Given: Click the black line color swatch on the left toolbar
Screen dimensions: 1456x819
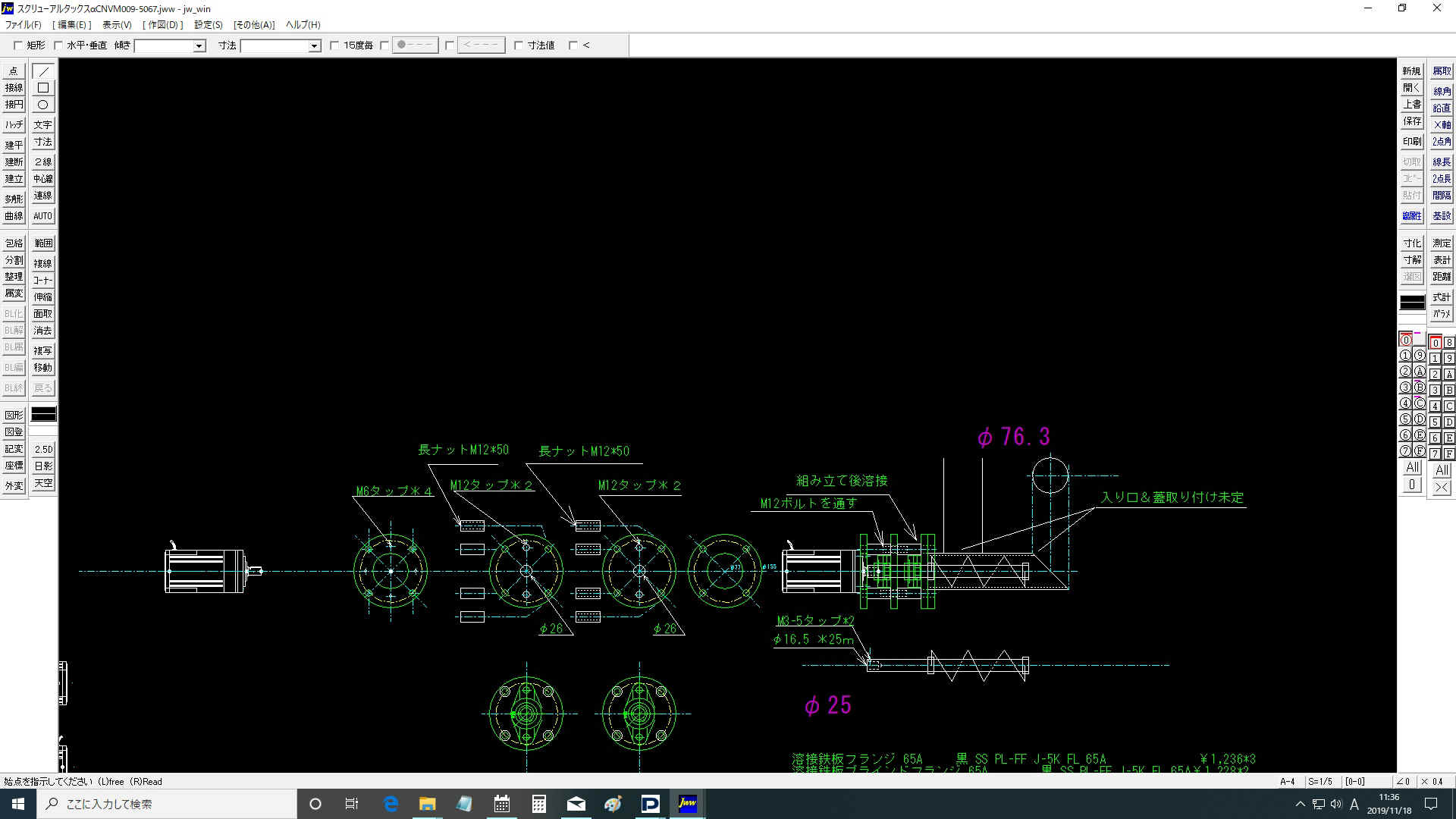Looking at the screenshot, I should [x=43, y=414].
